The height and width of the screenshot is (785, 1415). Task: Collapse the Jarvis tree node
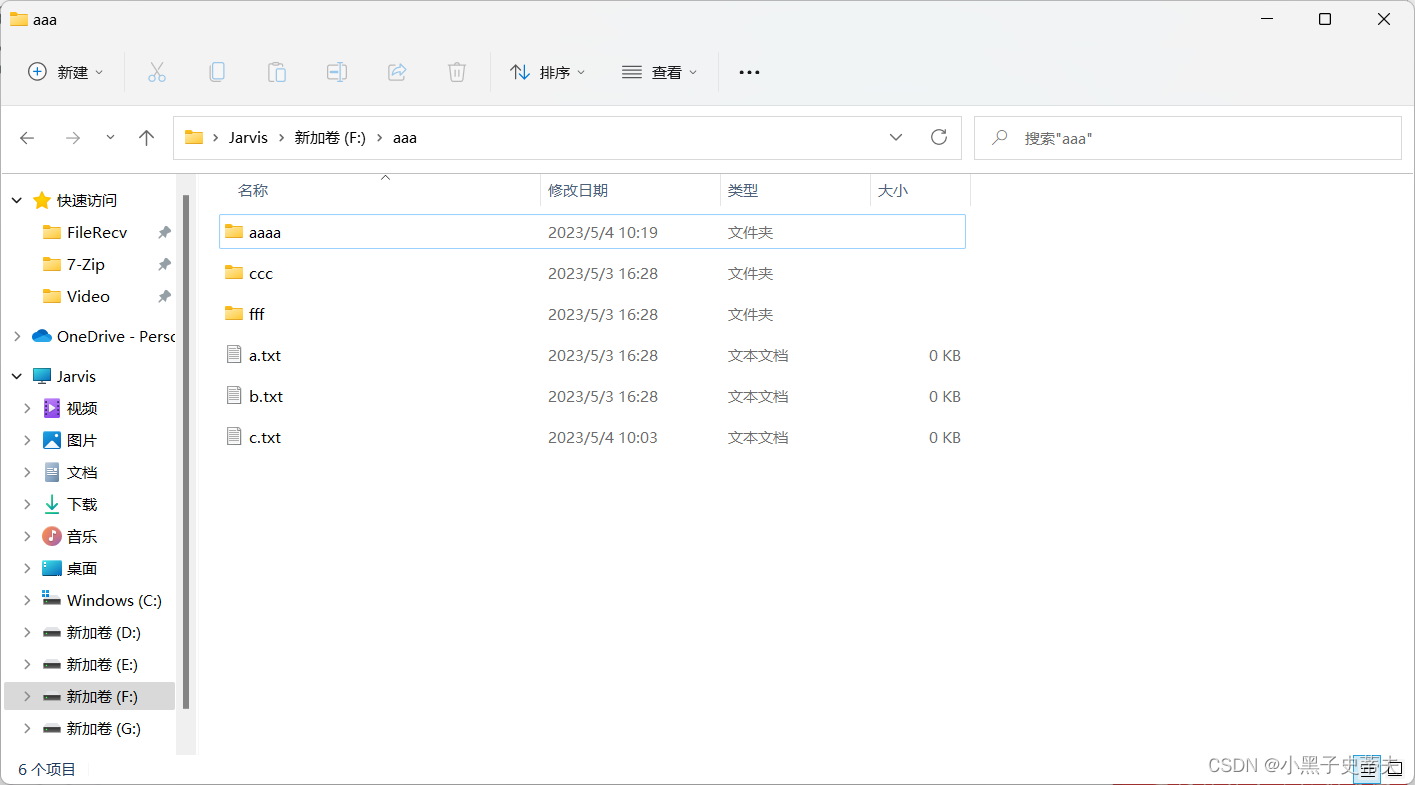point(17,376)
